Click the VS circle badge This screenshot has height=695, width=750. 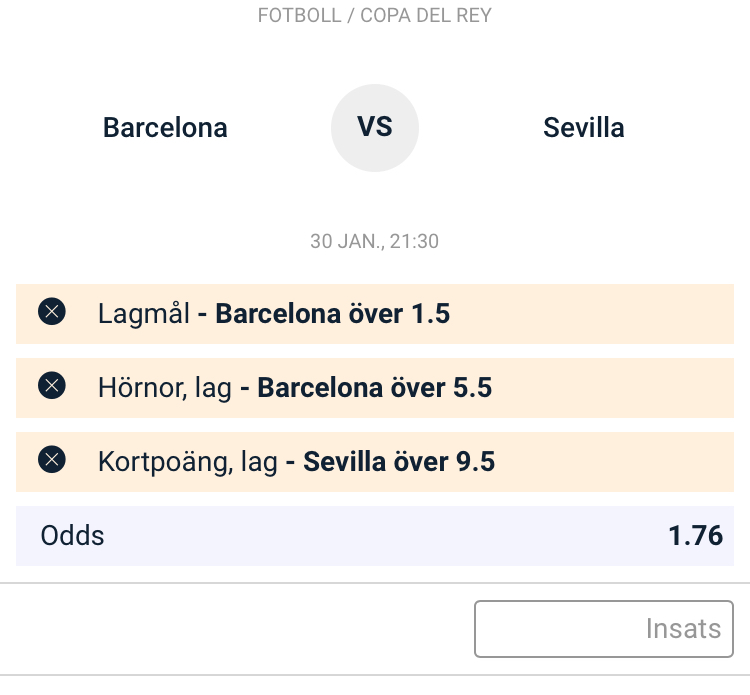coord(375,128)
